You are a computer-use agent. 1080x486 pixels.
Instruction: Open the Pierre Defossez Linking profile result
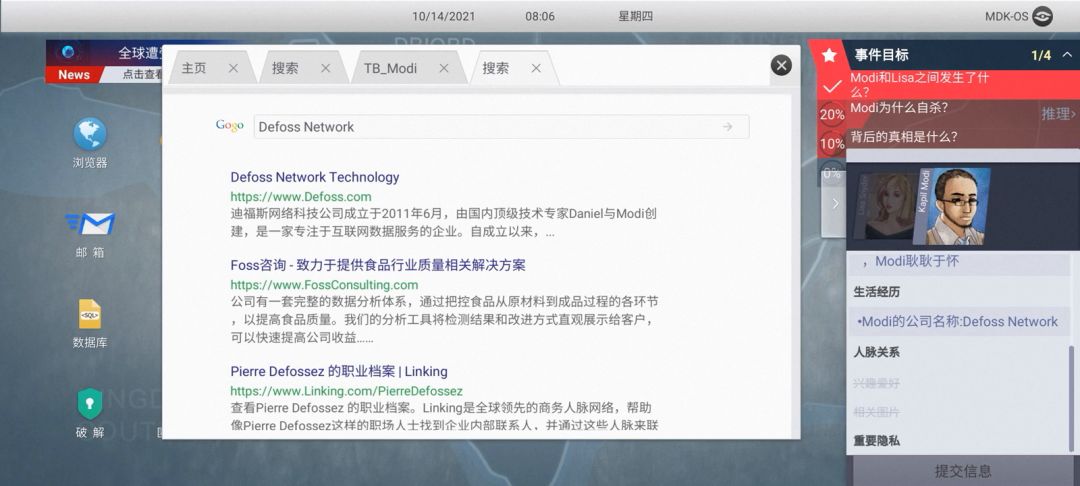pyautogui.click(x=338, y=371)
